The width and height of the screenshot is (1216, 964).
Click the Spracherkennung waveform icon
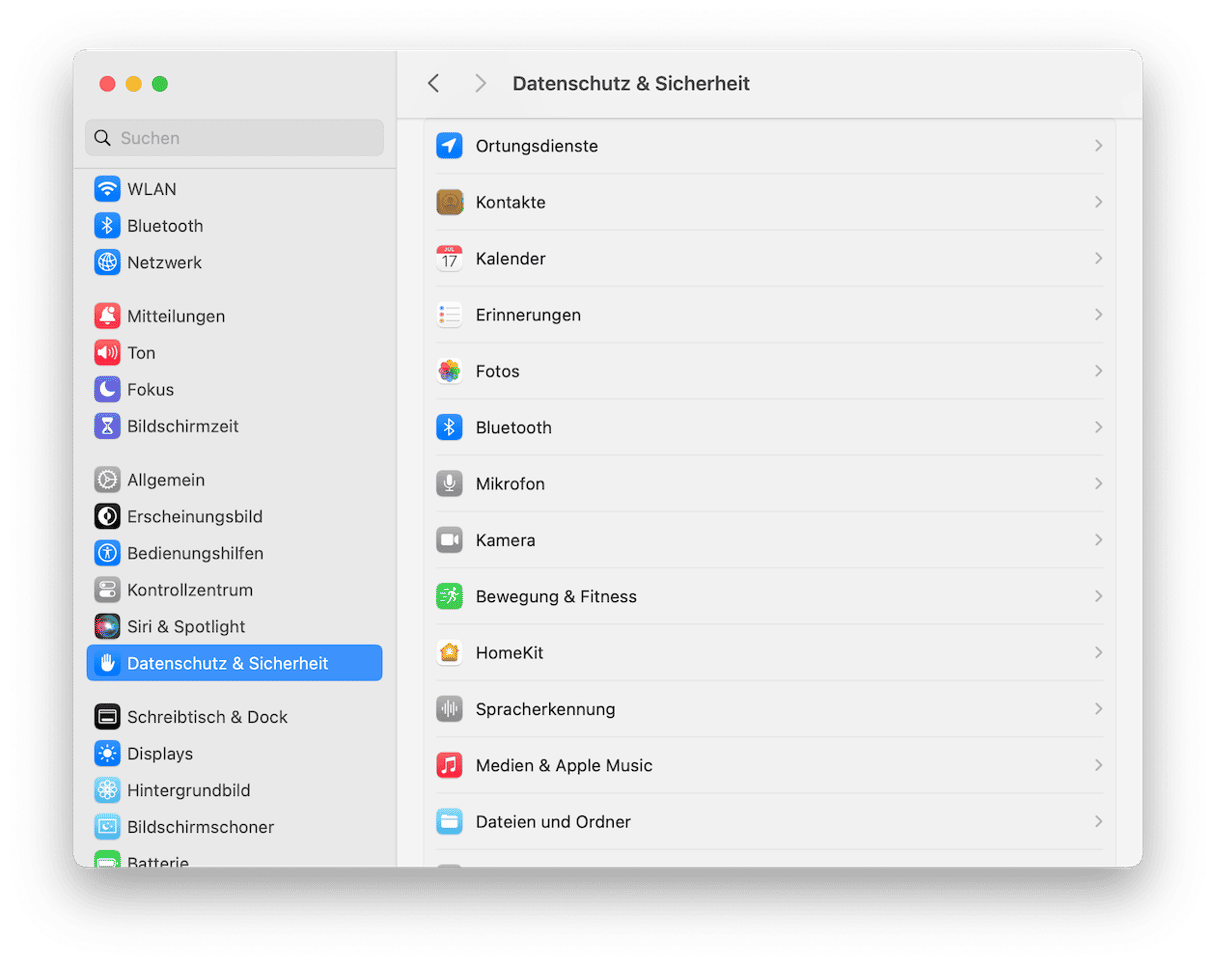[449, 709]
